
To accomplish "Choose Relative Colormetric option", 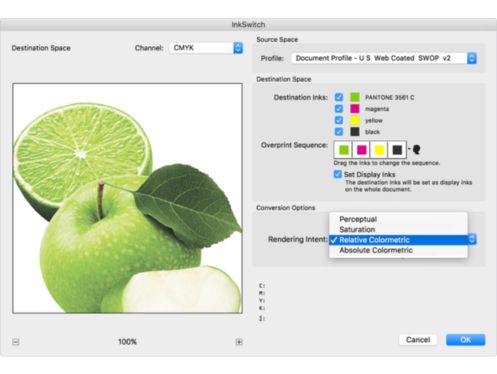I will [x=398, y=240].
